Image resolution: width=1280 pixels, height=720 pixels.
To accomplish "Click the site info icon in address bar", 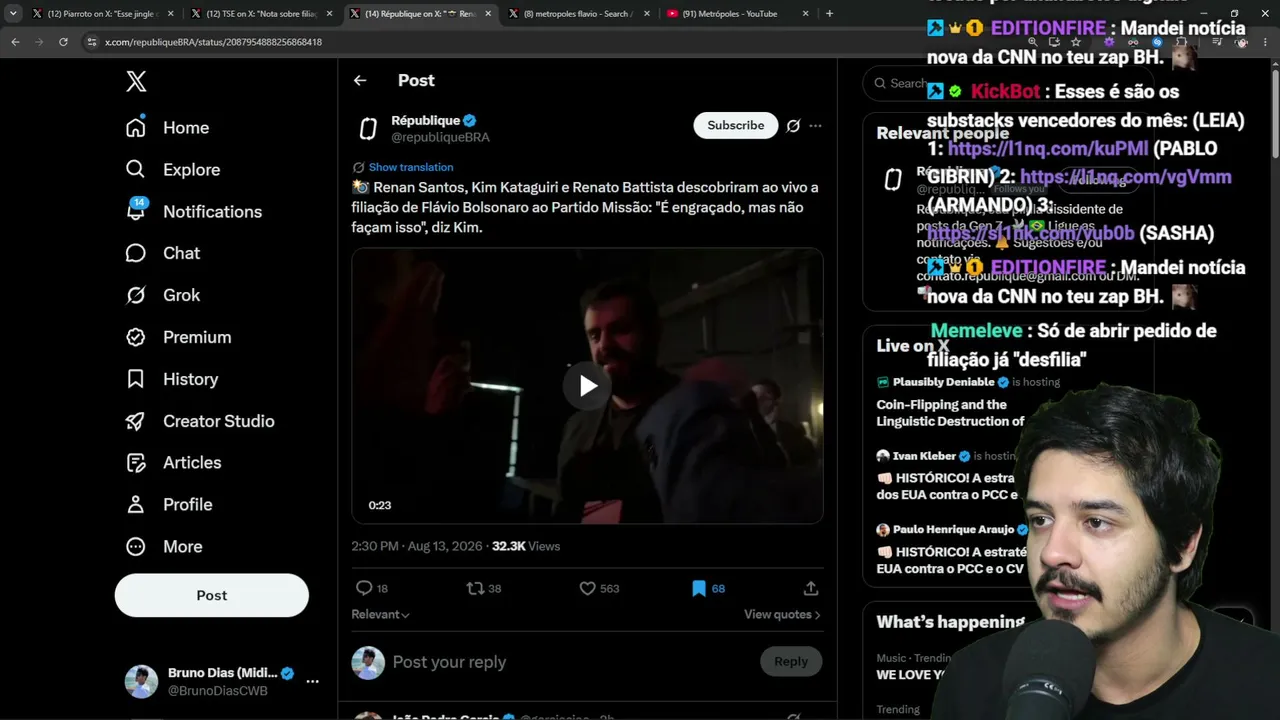I will click(x=91, y=42).
